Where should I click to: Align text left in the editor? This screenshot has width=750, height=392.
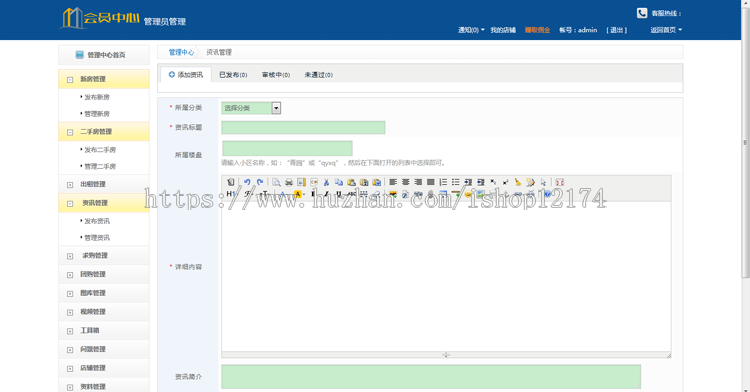393,182
